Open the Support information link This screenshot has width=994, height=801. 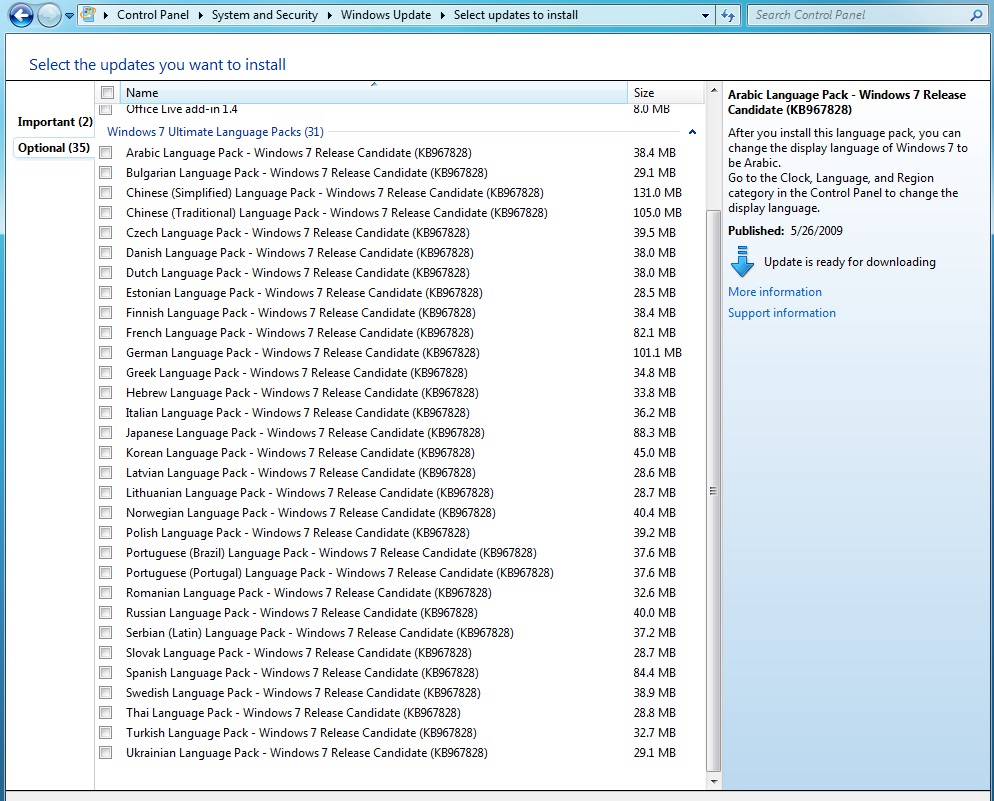[x=782, y=313]
